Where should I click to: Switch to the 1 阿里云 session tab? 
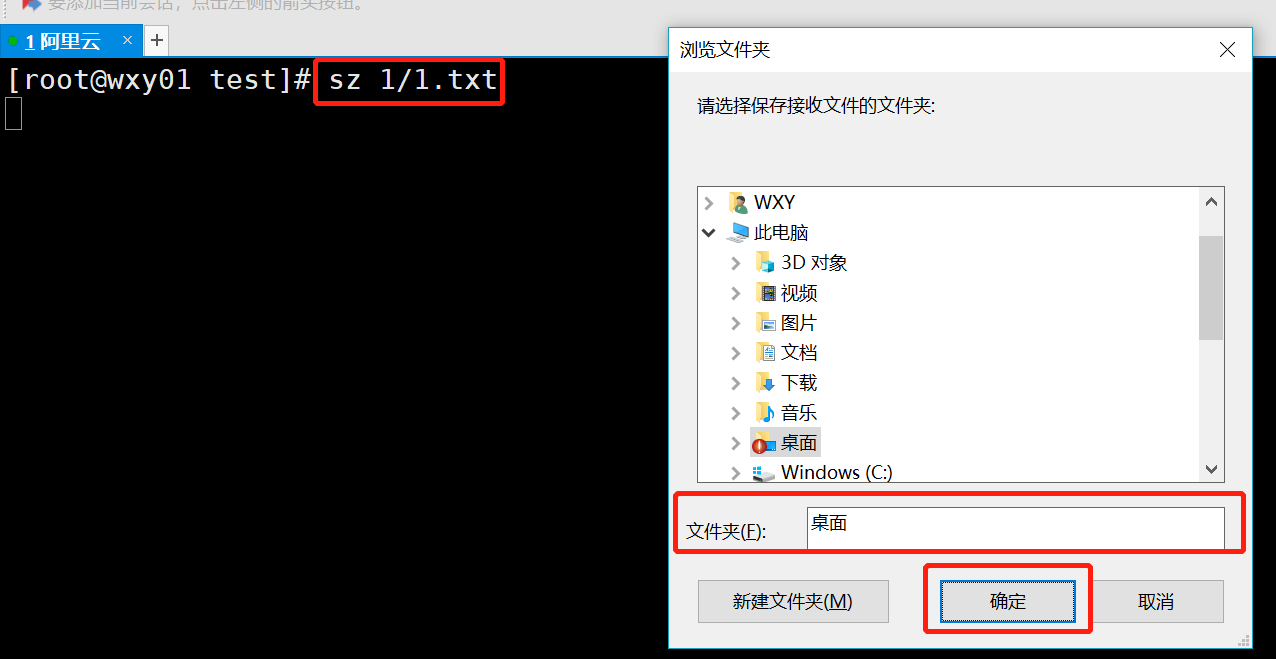62,41
